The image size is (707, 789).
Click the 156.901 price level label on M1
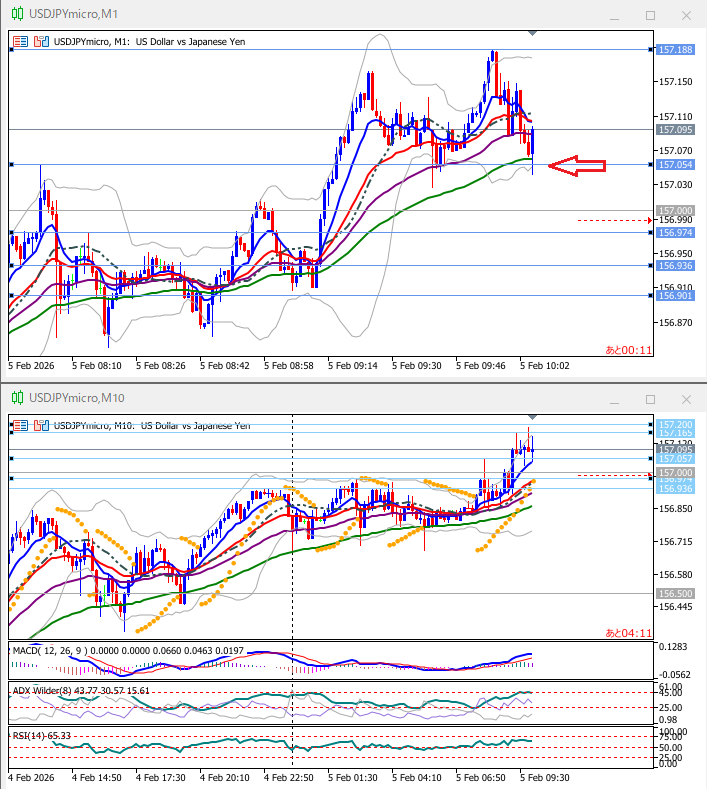click(675, 295)
